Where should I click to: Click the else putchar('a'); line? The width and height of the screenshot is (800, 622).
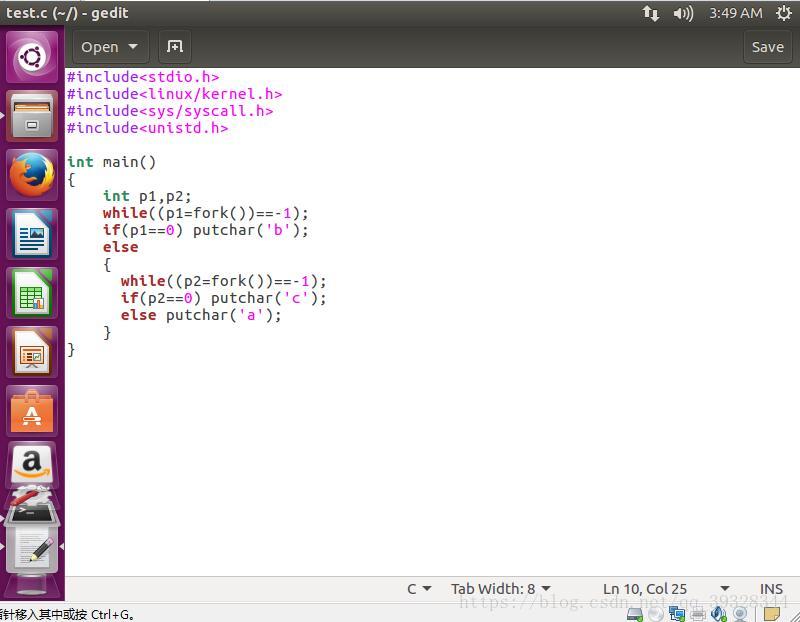201,315
